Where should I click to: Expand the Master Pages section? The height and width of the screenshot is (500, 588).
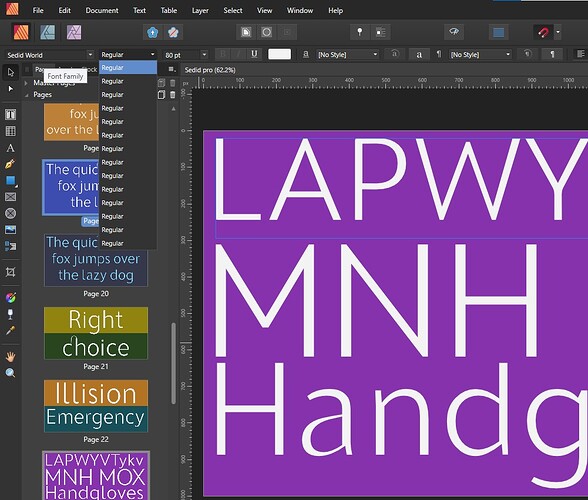point(26,83)
